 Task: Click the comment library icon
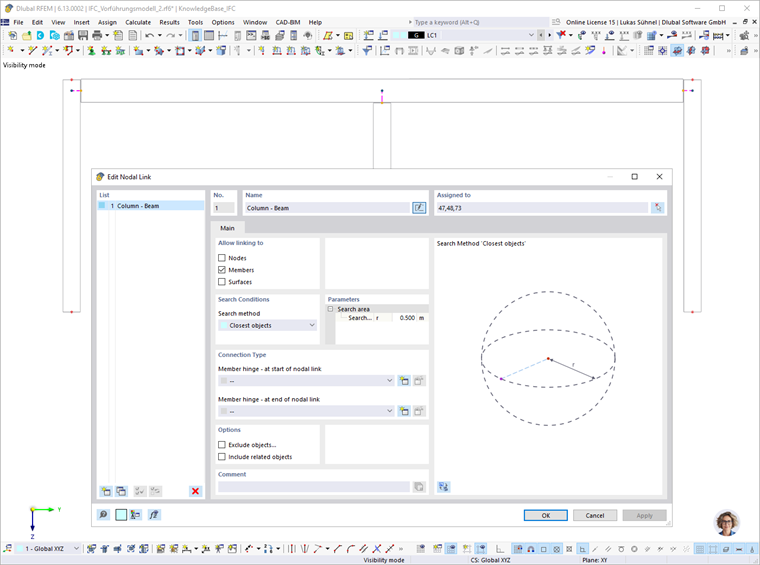point(419,487)
